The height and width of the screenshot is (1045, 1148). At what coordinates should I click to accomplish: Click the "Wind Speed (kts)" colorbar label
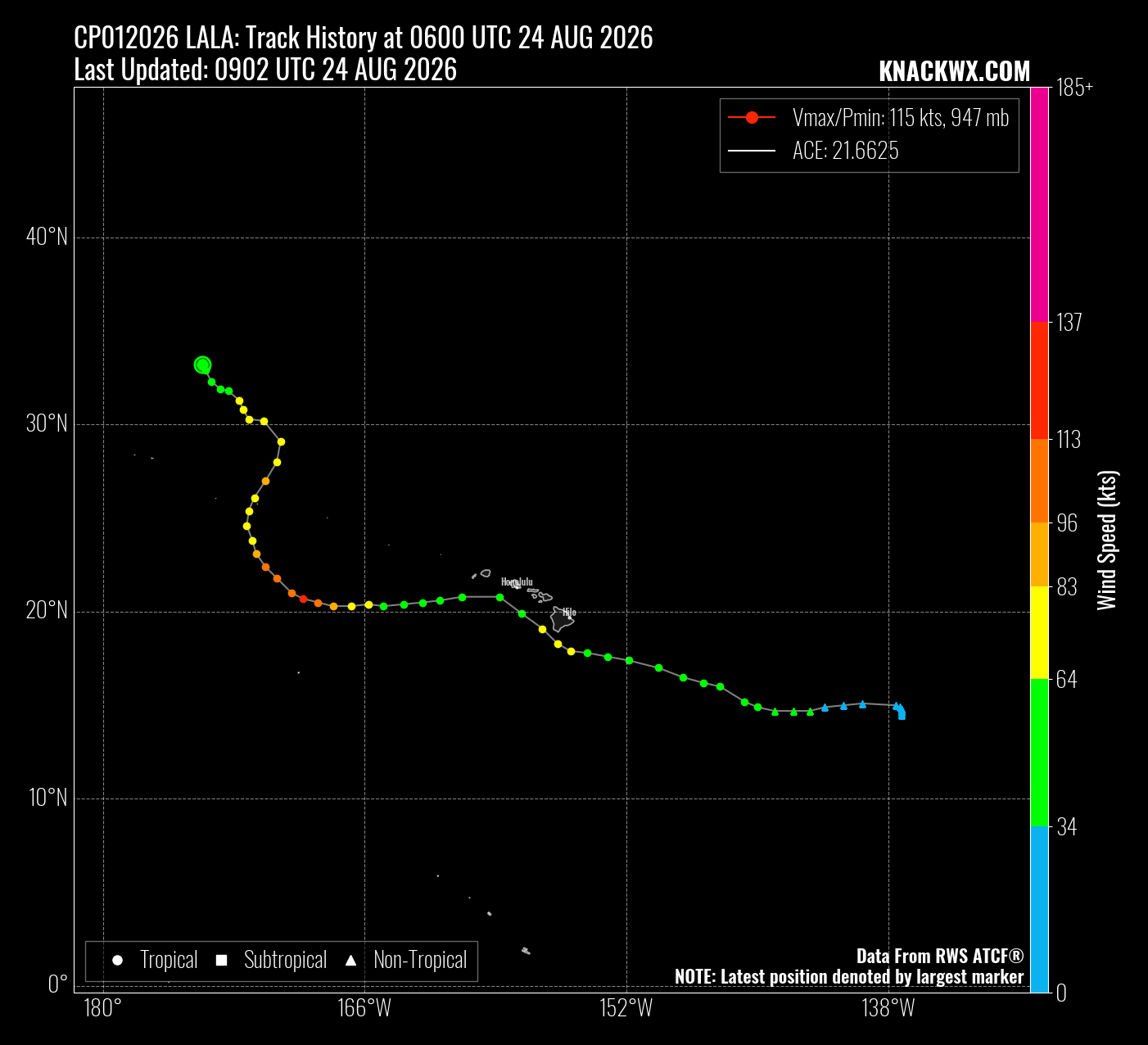click(1107, 541)
